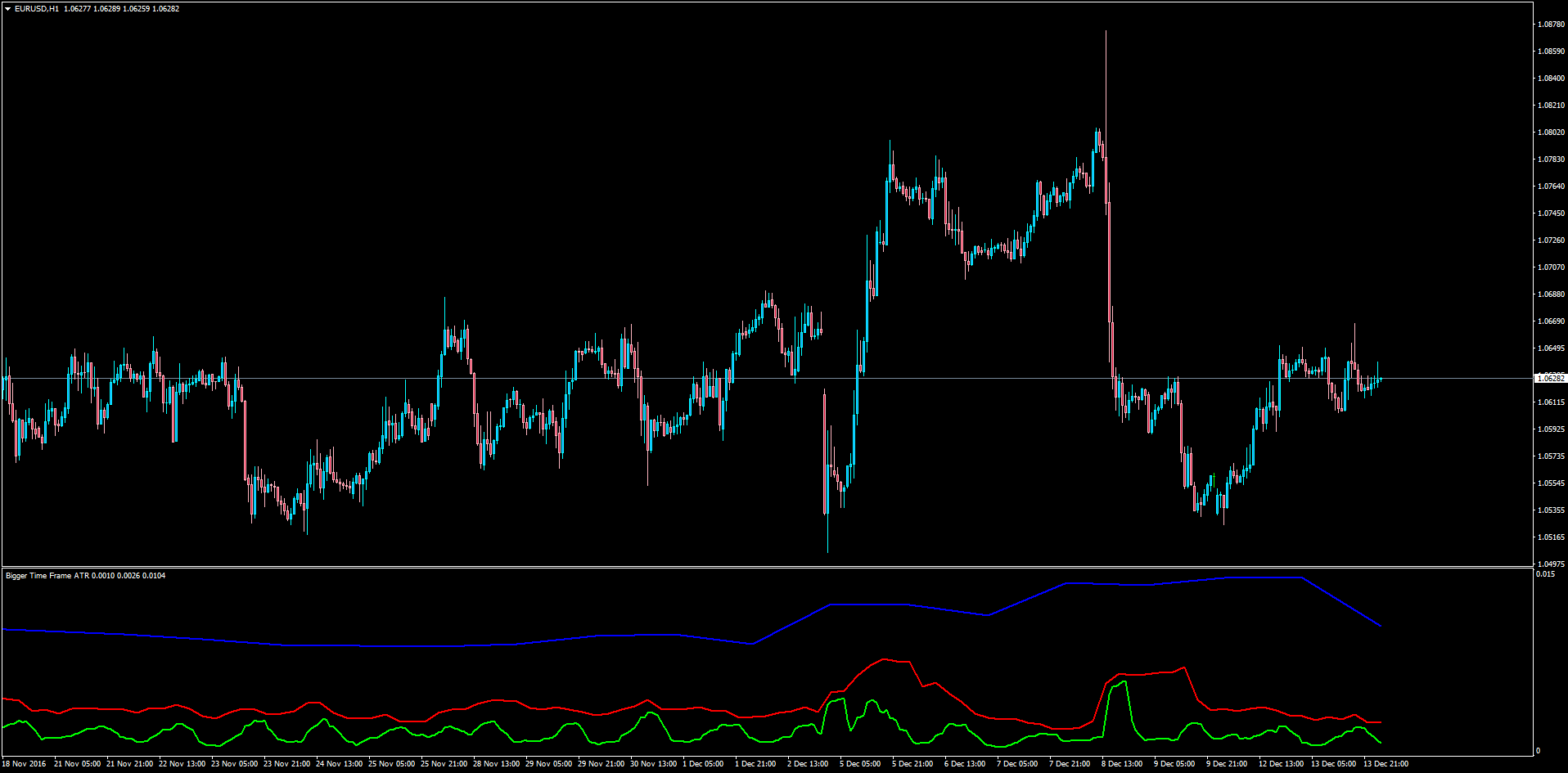Click the 1.08400 price axis label
This screenshot has width=1568, height=773.
pos(1551,79)
